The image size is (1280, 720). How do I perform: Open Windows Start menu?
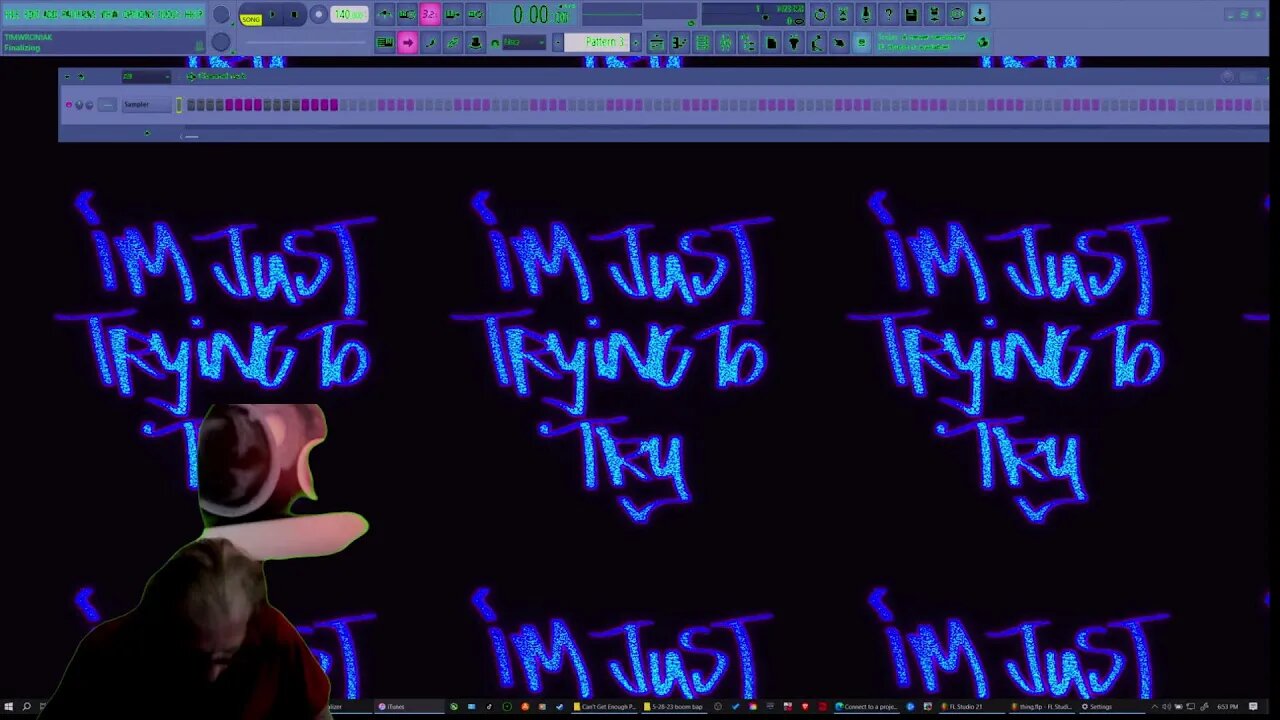tap(8, 706)
